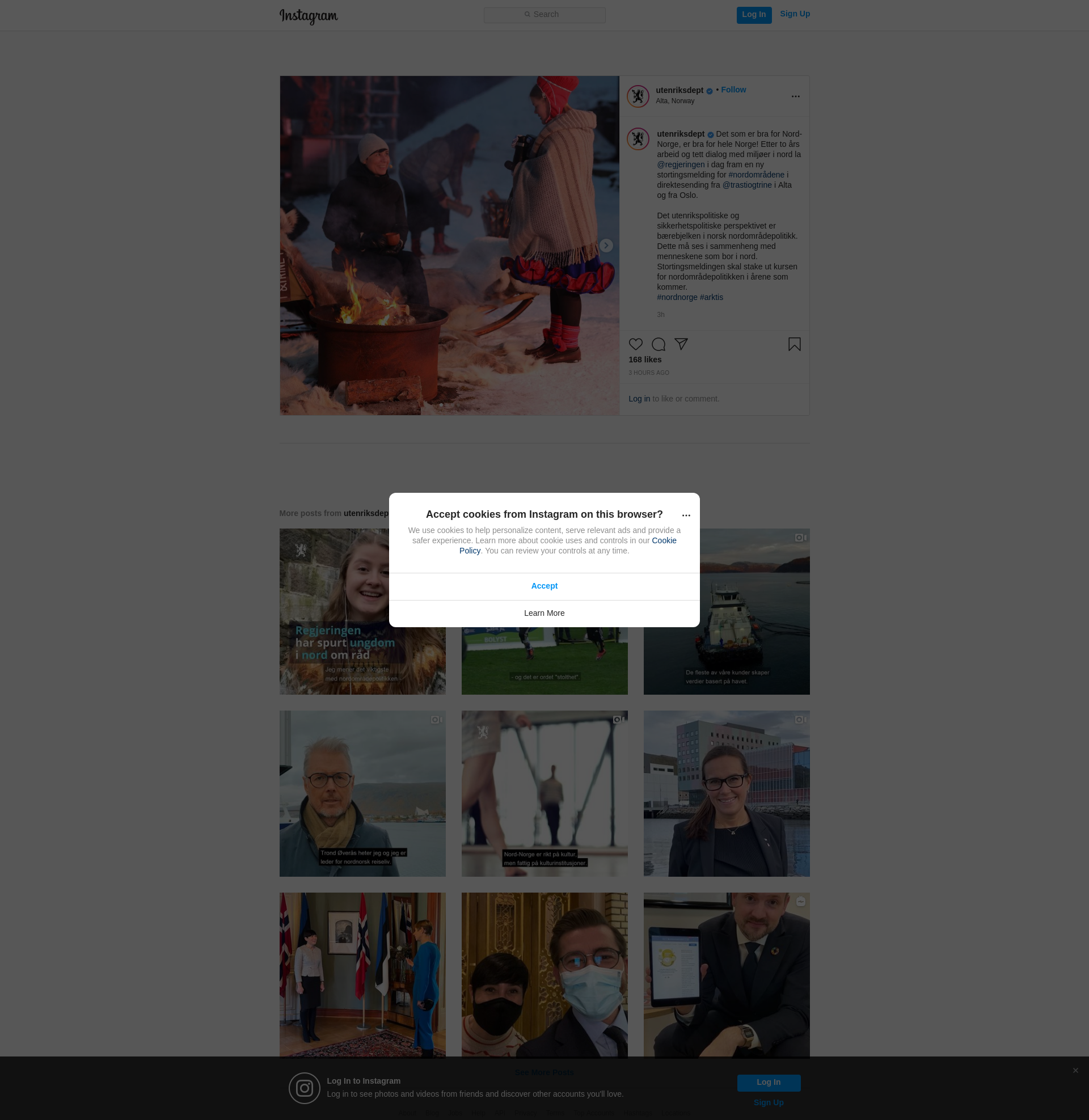This screenshot has height=1120, width=1089.
Task: Open the Cookie Policy link
Action: coord(664,541)
